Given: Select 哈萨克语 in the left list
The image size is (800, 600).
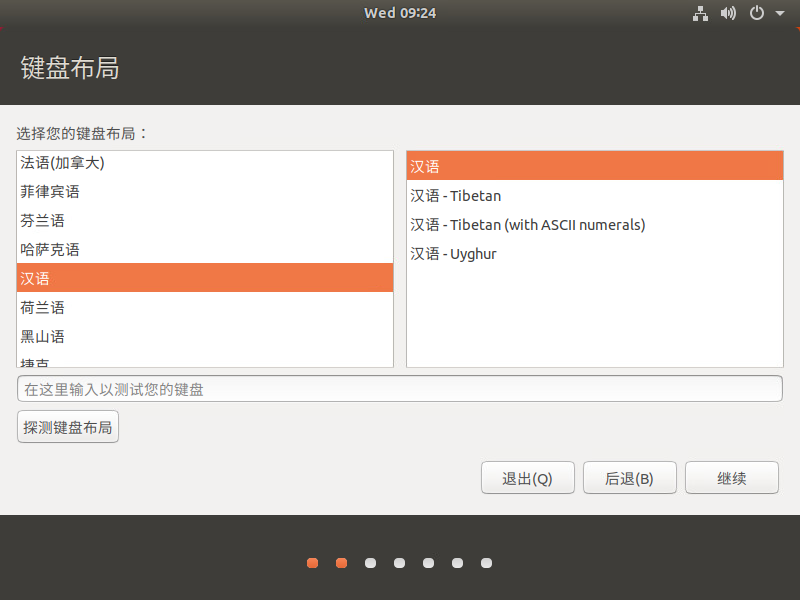Looking at the screenshot, I should click(205, 250).
